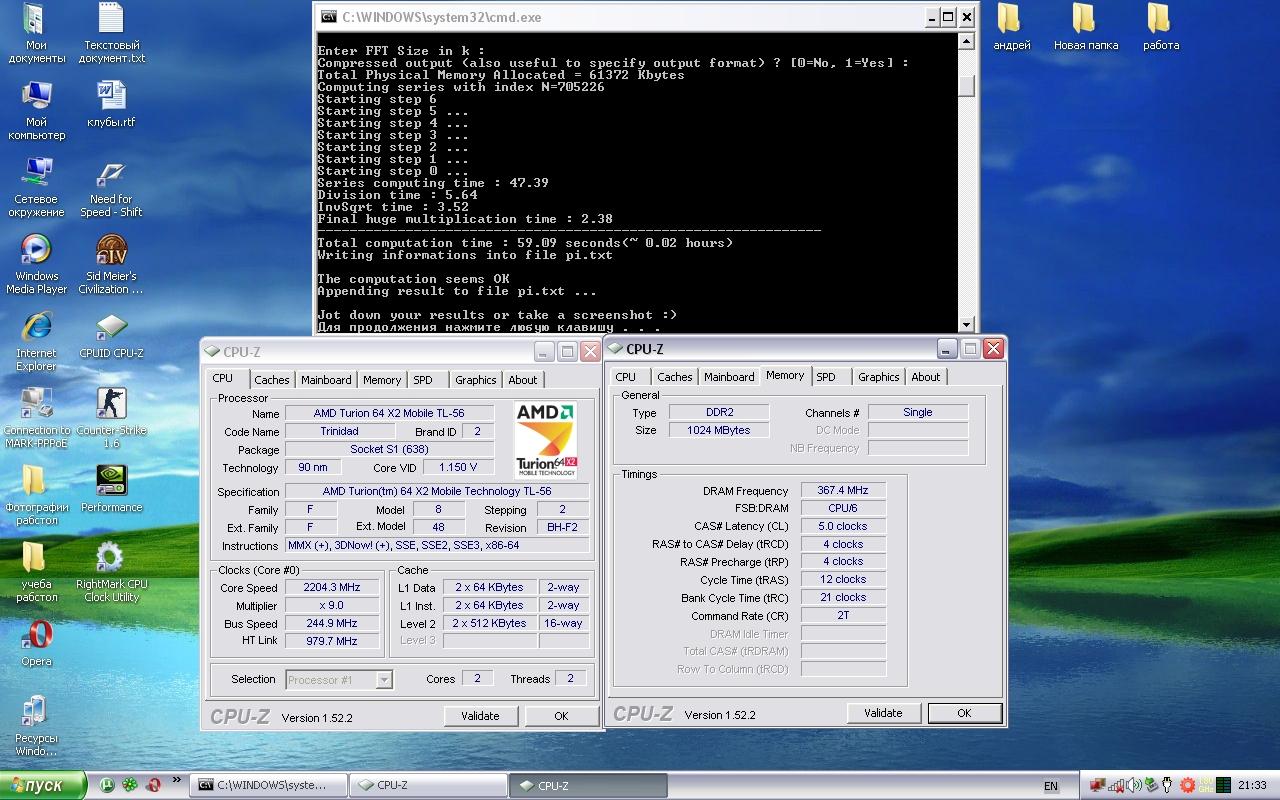Screen dimensions: 1280x800
Task: Select Mainboard tab in CPU-Z memory timings window
Action: [x=729, y=377]
